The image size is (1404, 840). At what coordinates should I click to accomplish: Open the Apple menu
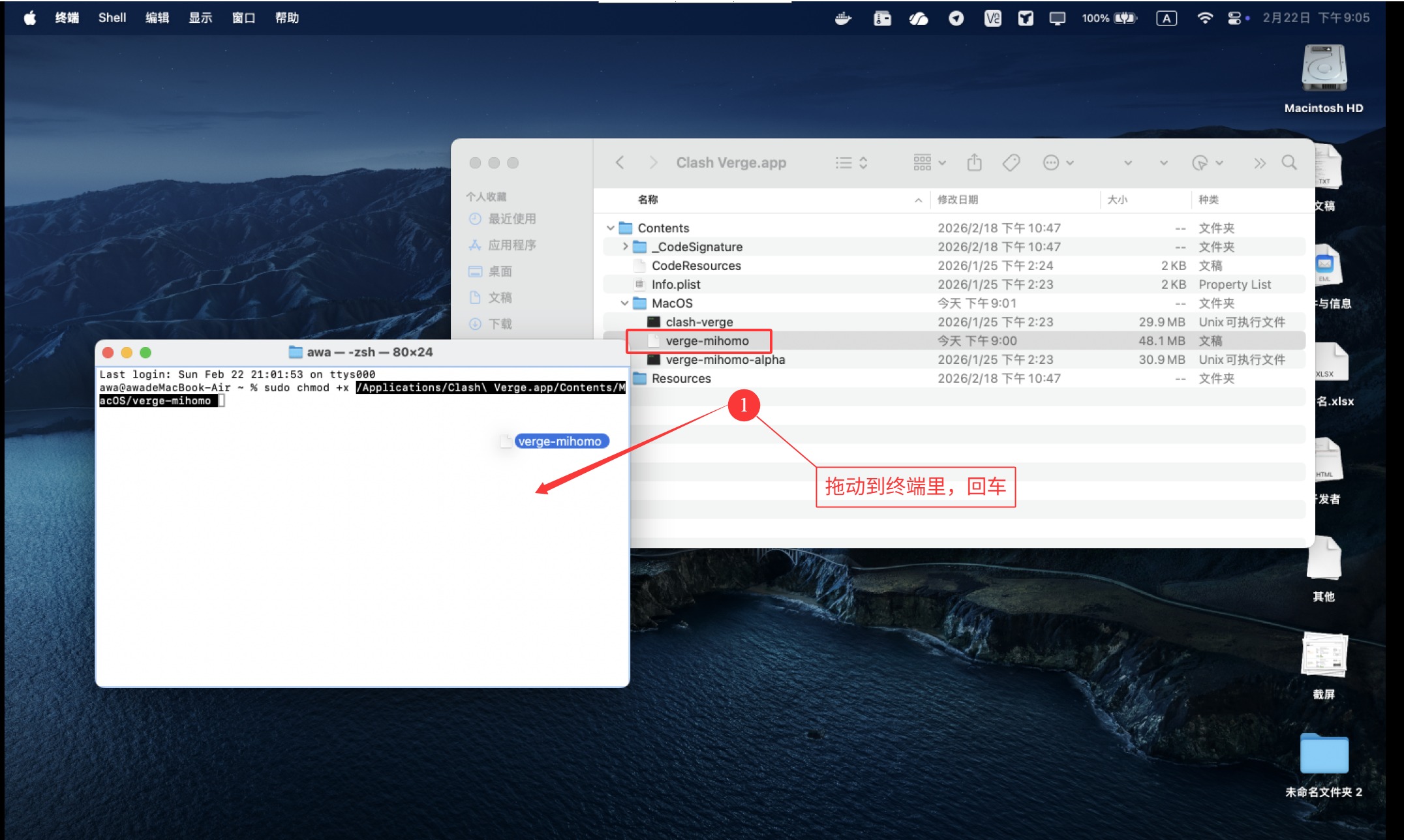point(30,18)
